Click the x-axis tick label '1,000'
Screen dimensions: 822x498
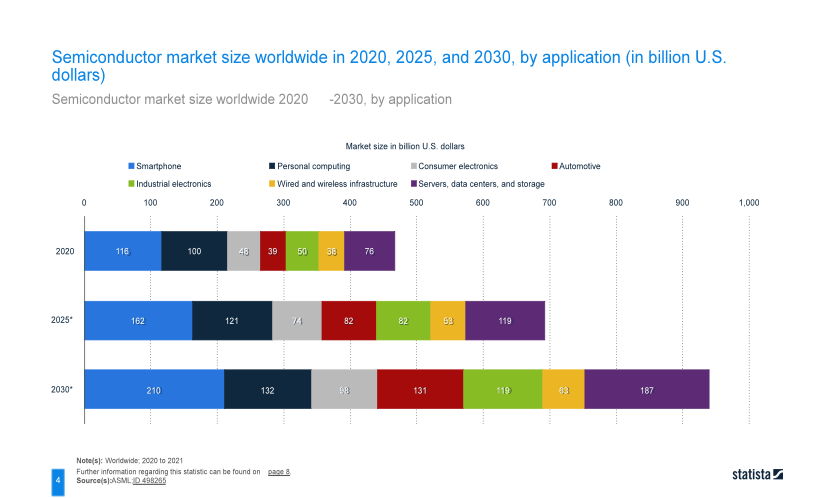[x=749, y=203]
